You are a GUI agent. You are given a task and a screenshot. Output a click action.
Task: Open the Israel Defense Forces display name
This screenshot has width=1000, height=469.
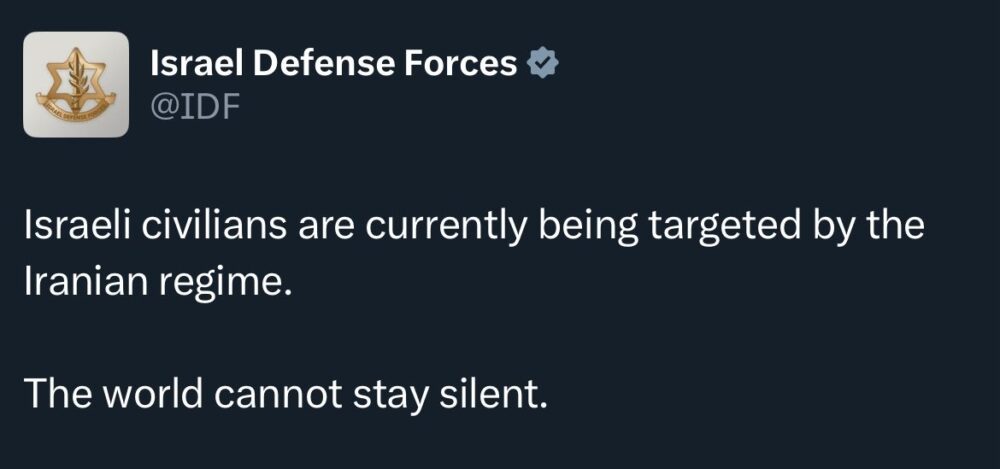pyautogui.click(x=334, y=63)
